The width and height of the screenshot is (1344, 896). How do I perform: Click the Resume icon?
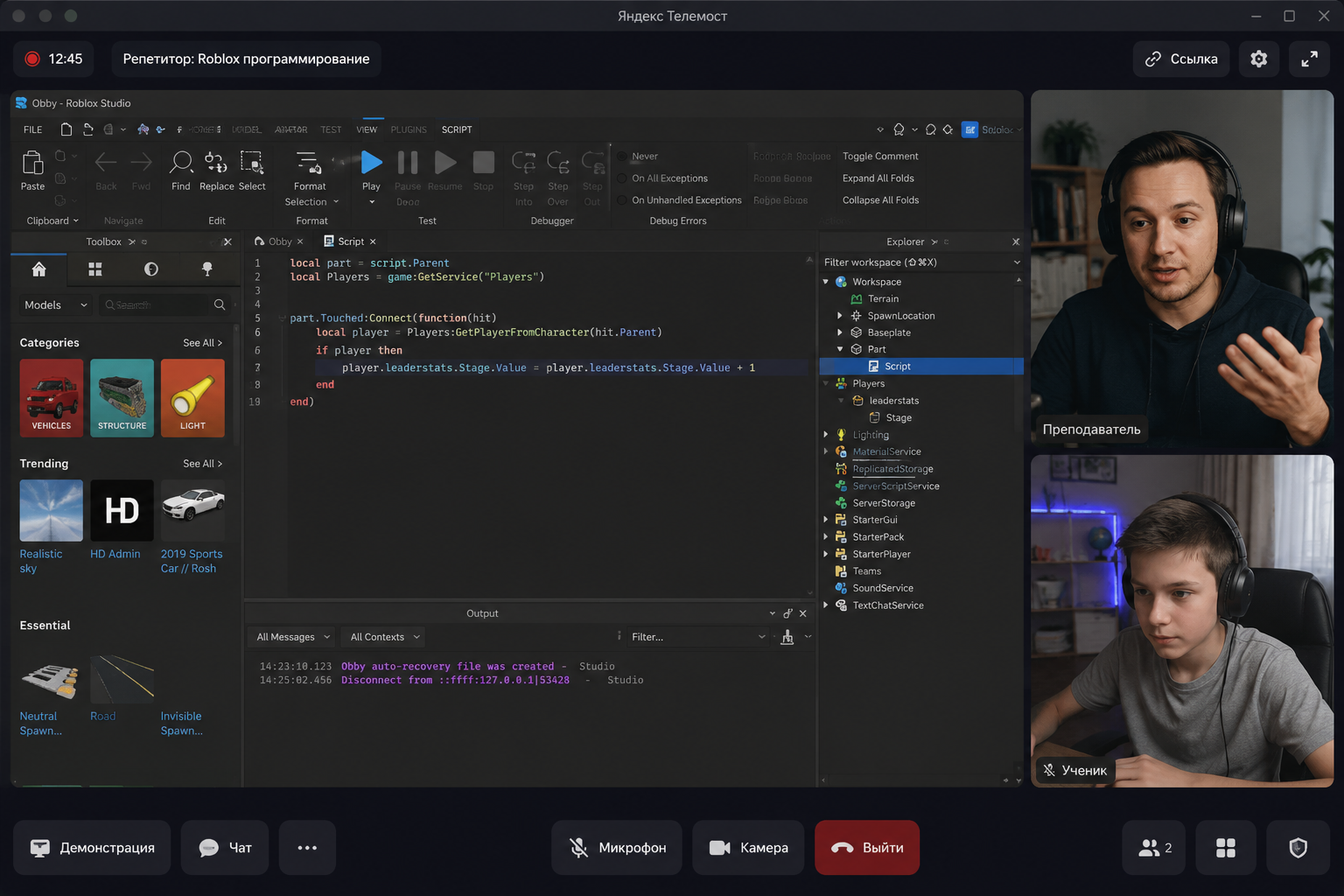(445, 163)
